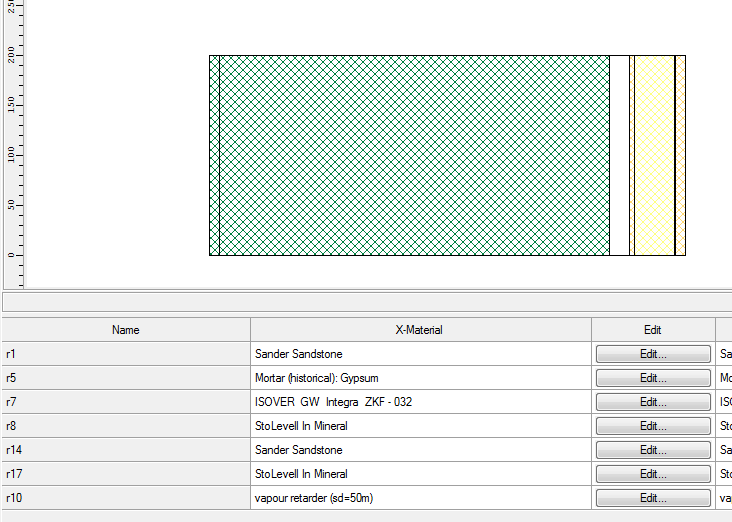Select the Mortar (historical): Gypsum cell

[420, 378]
